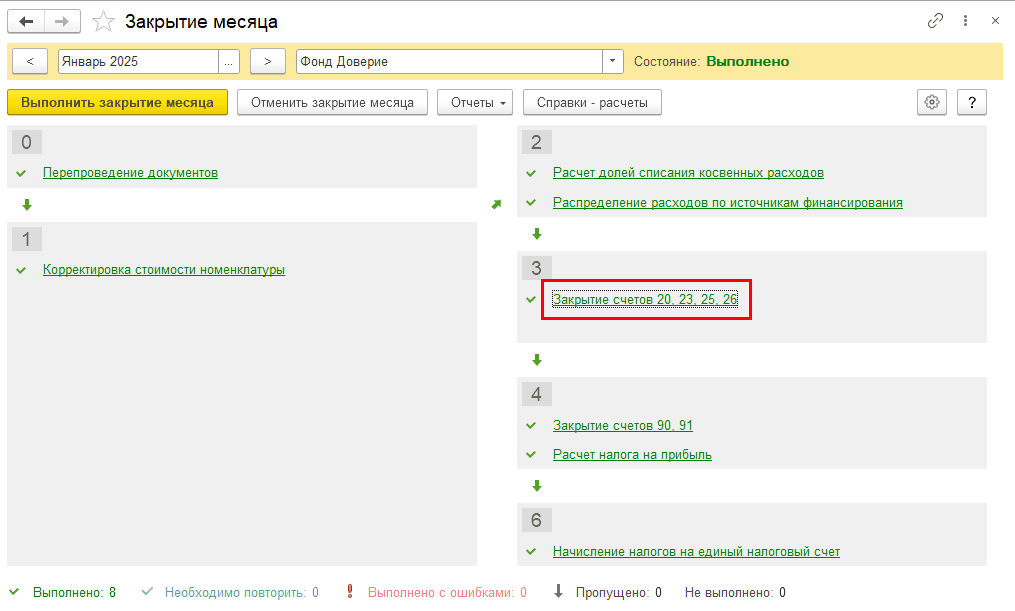1015x611 pixels.
Task: Open the Справки - расчеты menu
Action: click(x=592, y=102)
